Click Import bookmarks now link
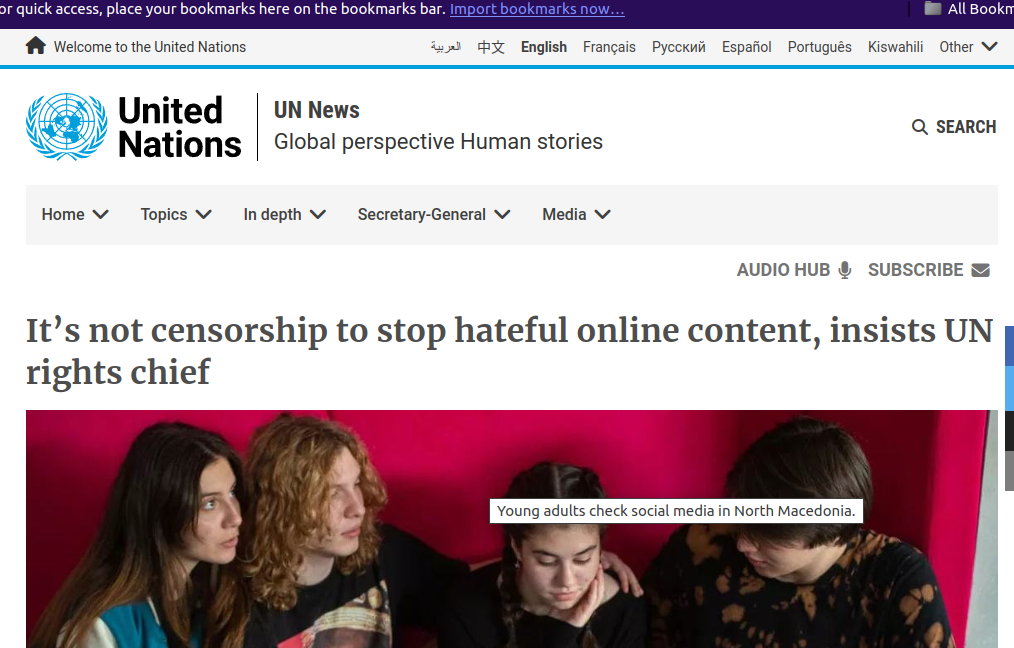Image resolution: width=1014 pixels, height=648 pixels. 537,9
